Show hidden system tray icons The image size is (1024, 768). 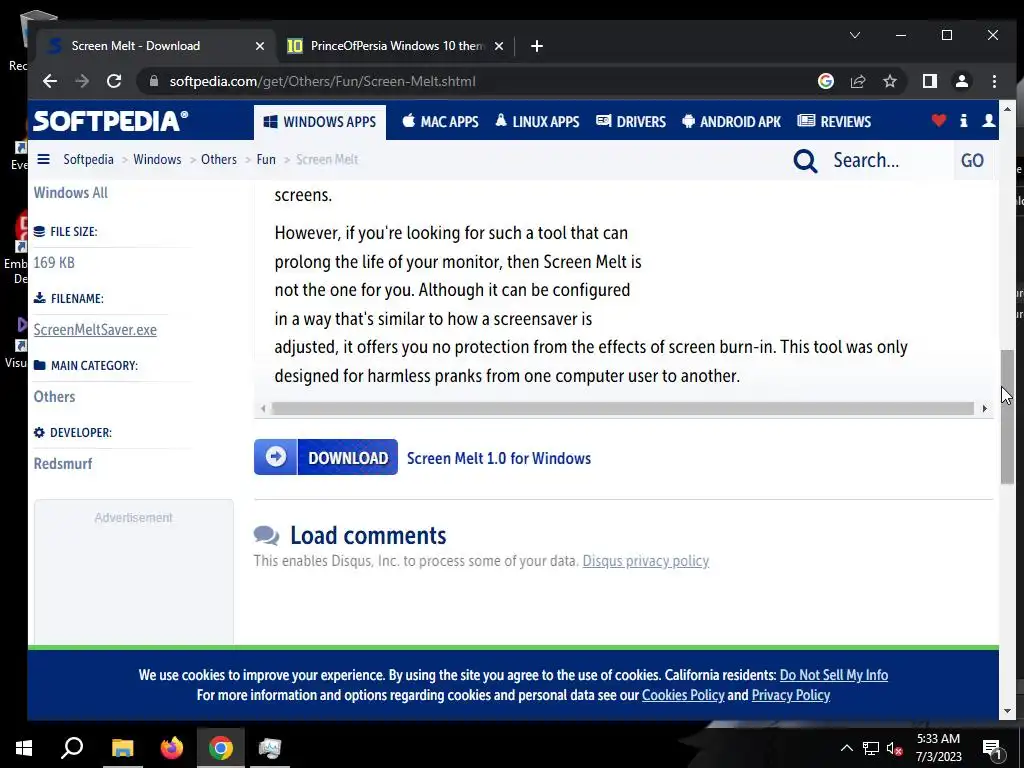846,748
